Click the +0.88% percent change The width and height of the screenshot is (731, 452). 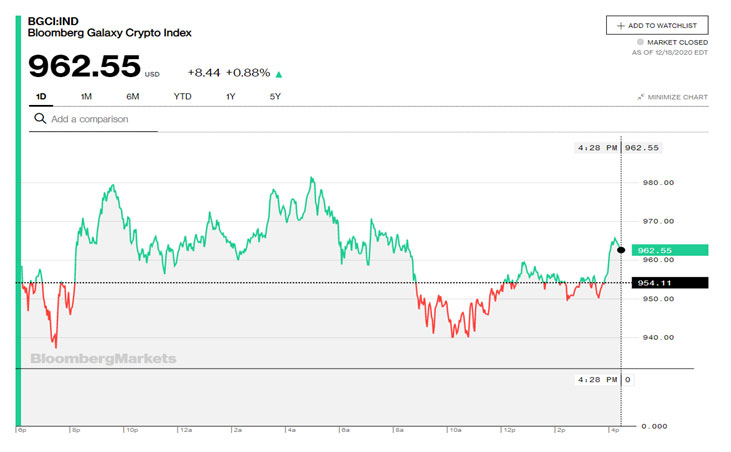tap(248, 73)
